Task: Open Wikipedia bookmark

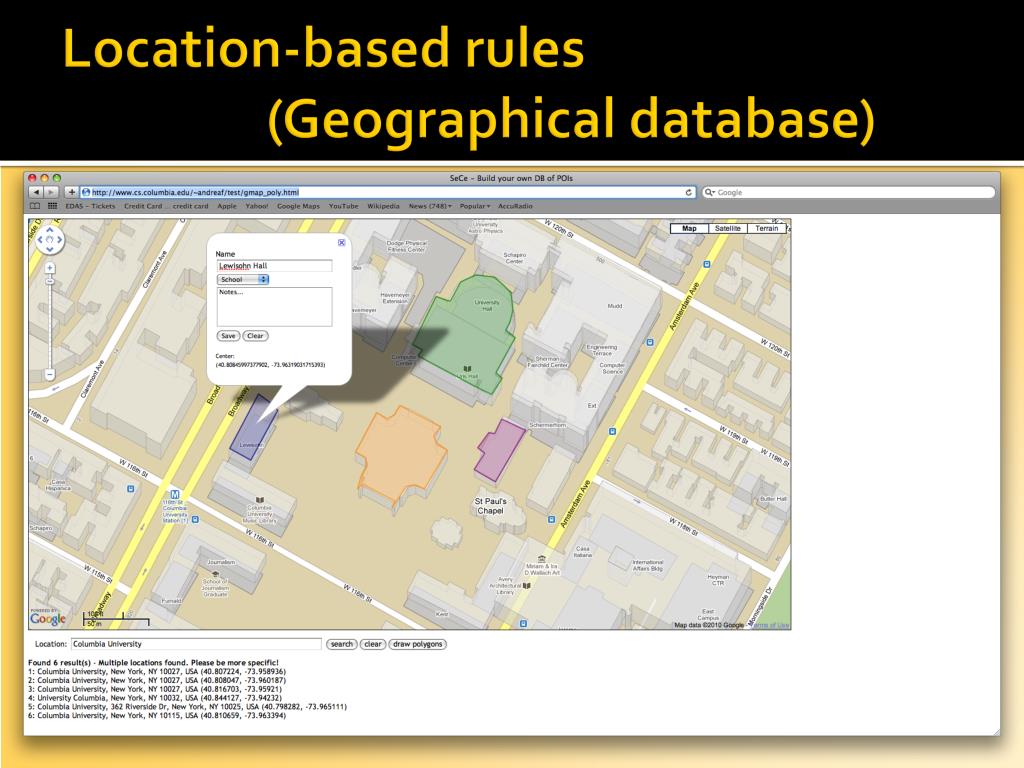Action: [383, 206]
